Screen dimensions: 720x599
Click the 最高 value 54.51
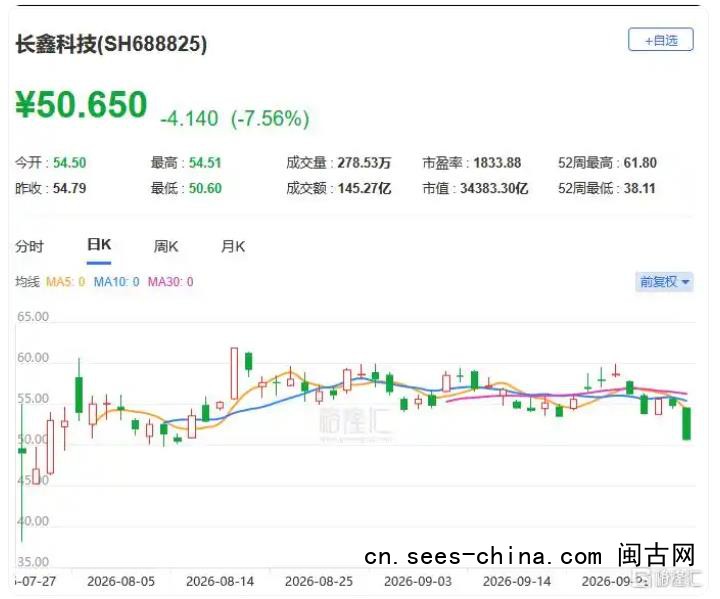point(205,163)
